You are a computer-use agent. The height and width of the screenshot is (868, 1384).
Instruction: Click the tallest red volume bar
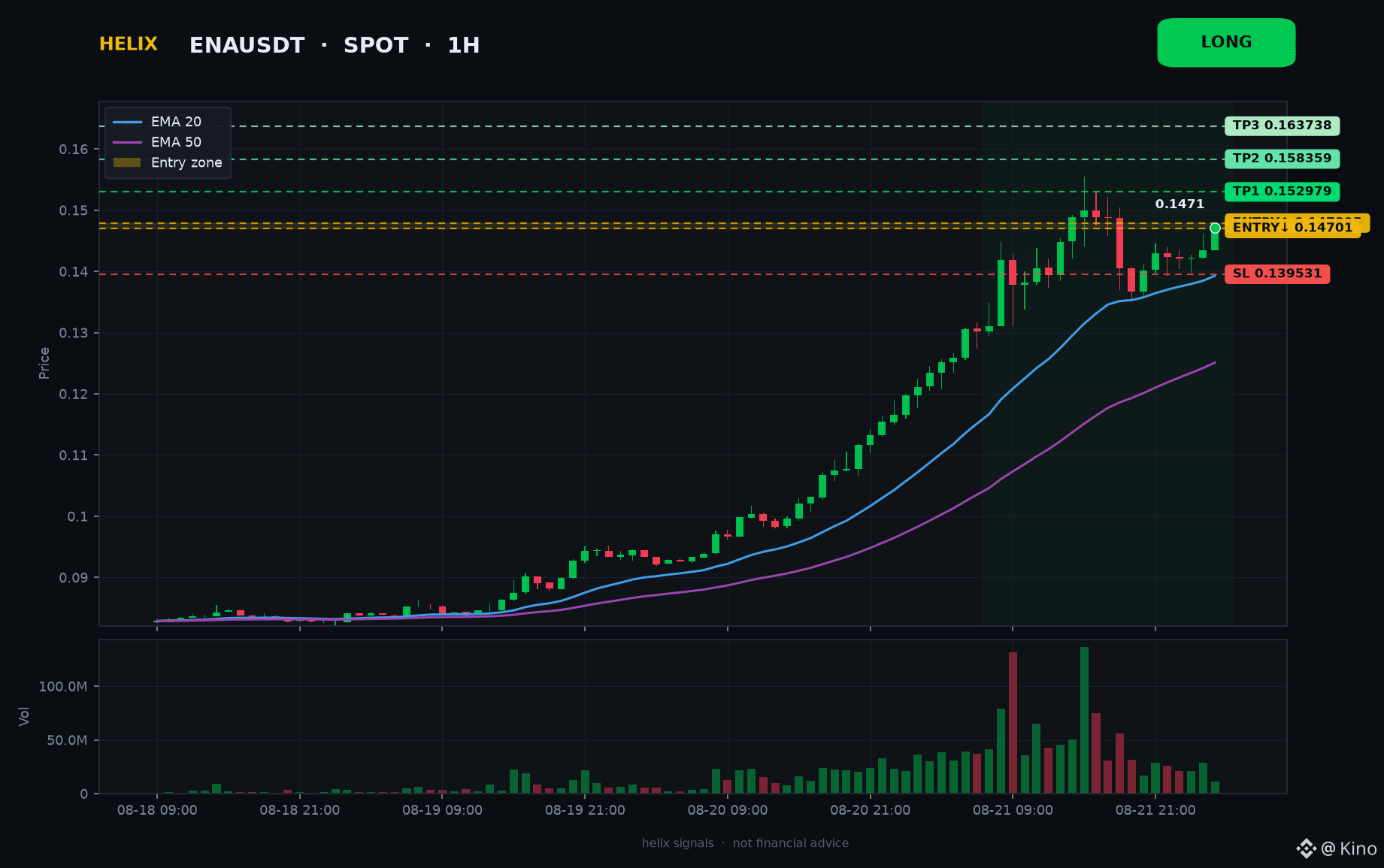click(1013, 723)
